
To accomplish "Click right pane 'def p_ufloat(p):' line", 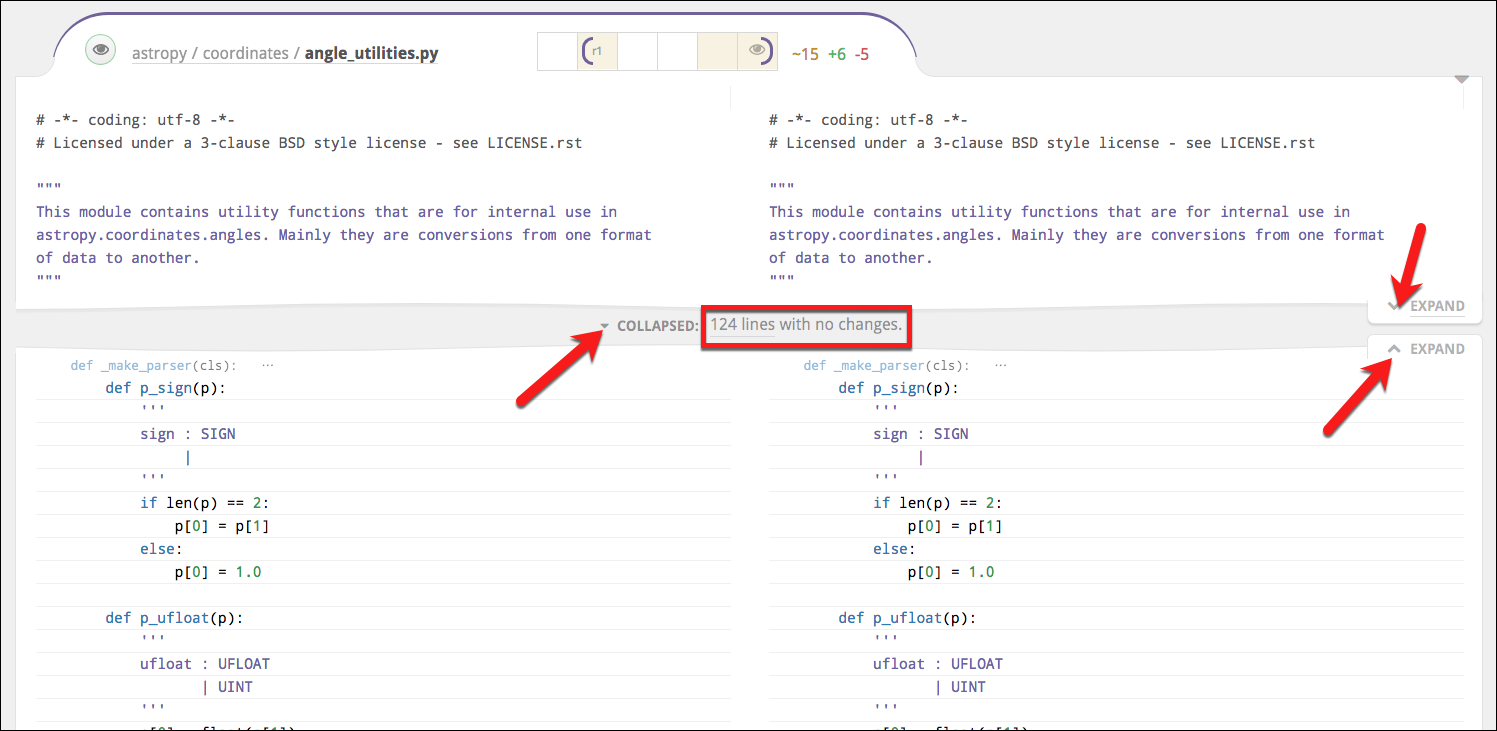I will (x=907, y=618).
